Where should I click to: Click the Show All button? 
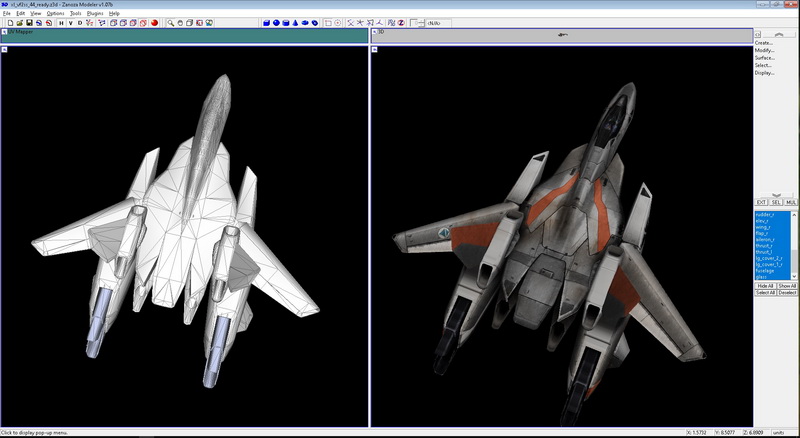[787, 286]
